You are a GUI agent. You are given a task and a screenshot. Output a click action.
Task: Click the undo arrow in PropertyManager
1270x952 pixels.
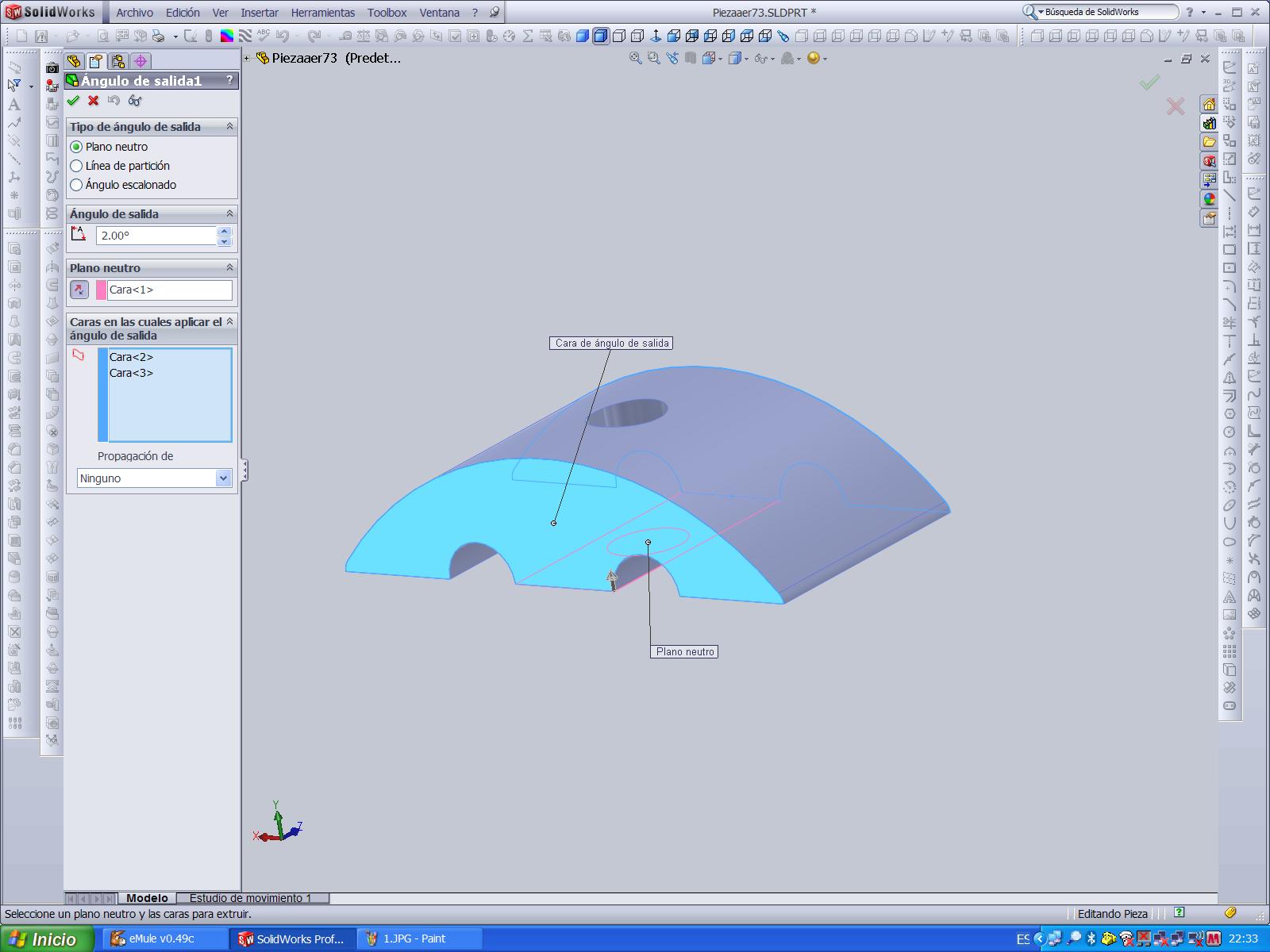pos(114,101)
